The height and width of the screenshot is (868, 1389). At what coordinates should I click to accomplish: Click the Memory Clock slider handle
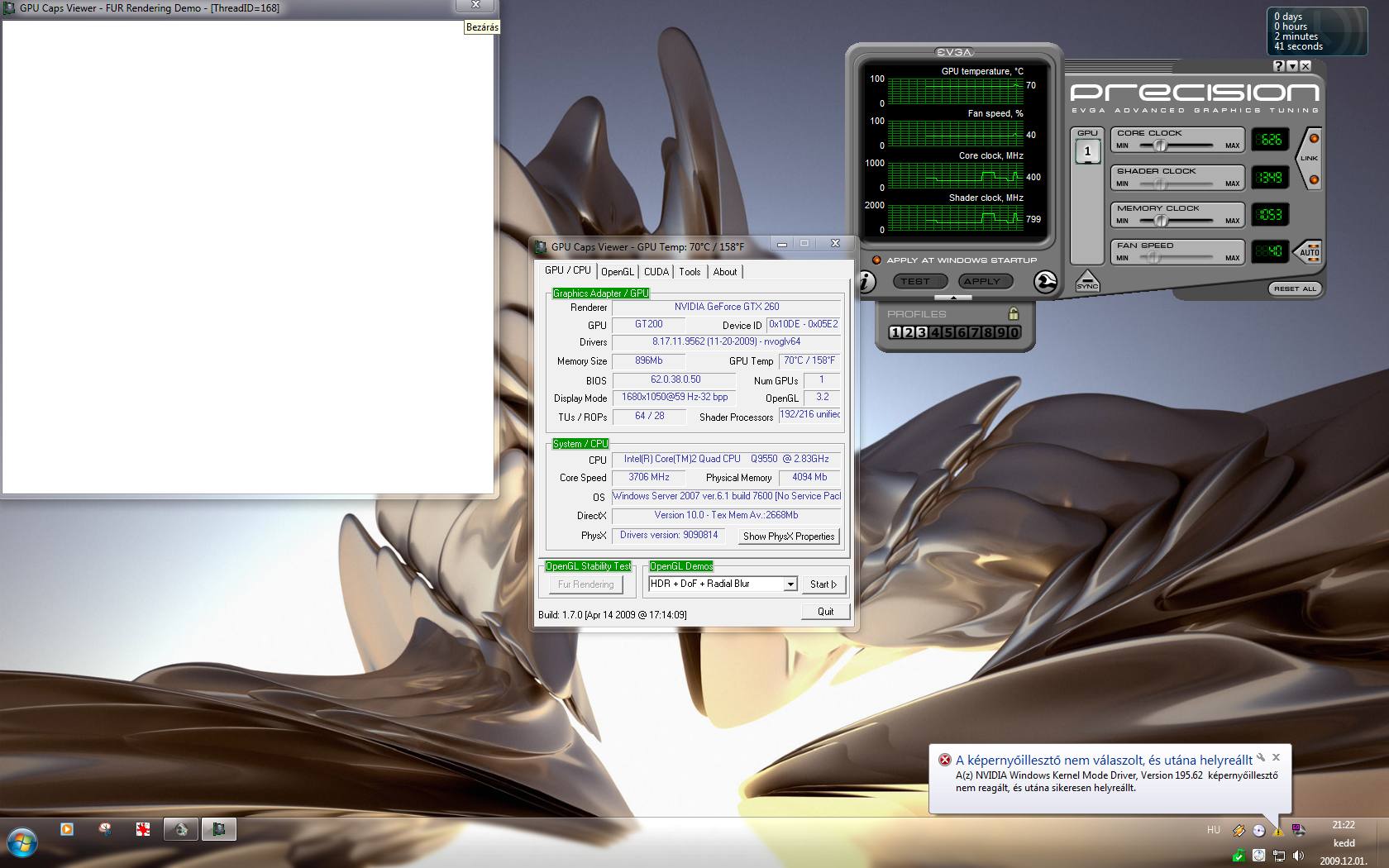point(1161,221)
